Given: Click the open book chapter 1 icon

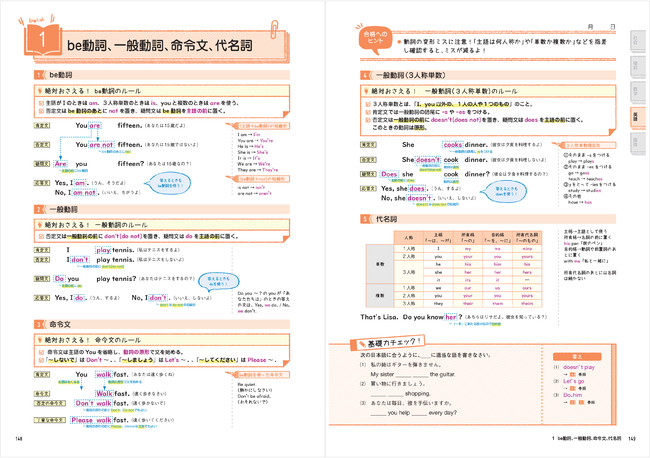Looking at the screenshot, I should pos(43,40).
